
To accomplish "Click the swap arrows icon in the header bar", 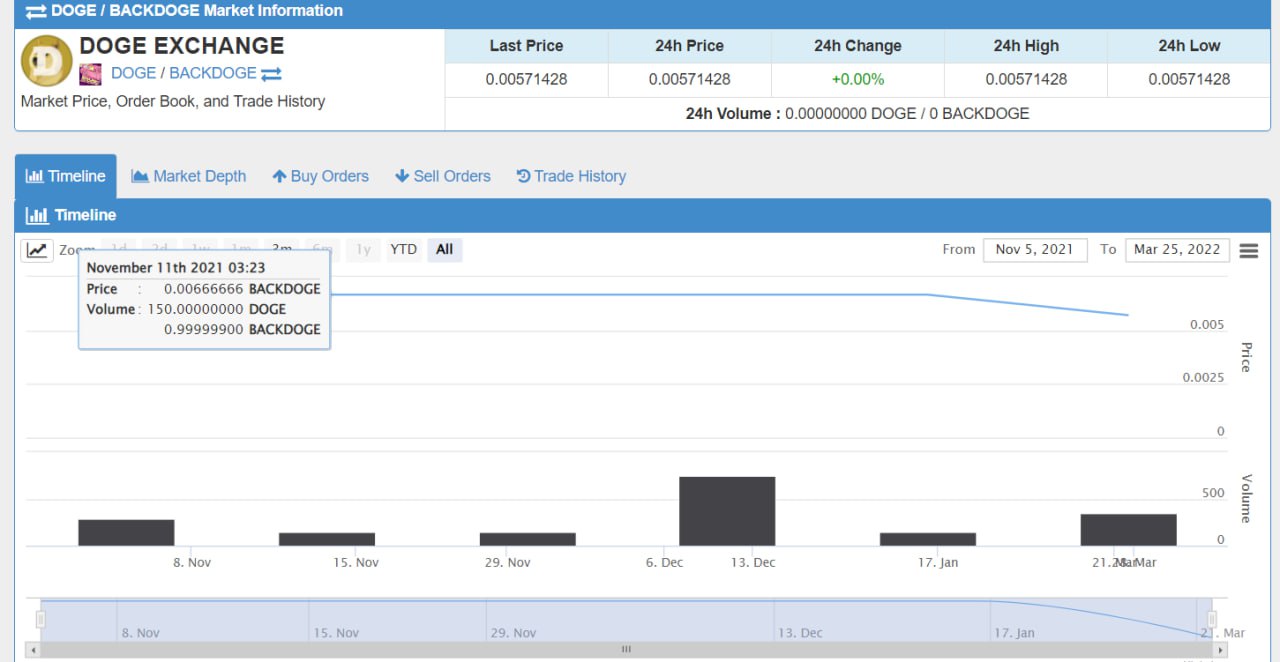I will [35, 12].
